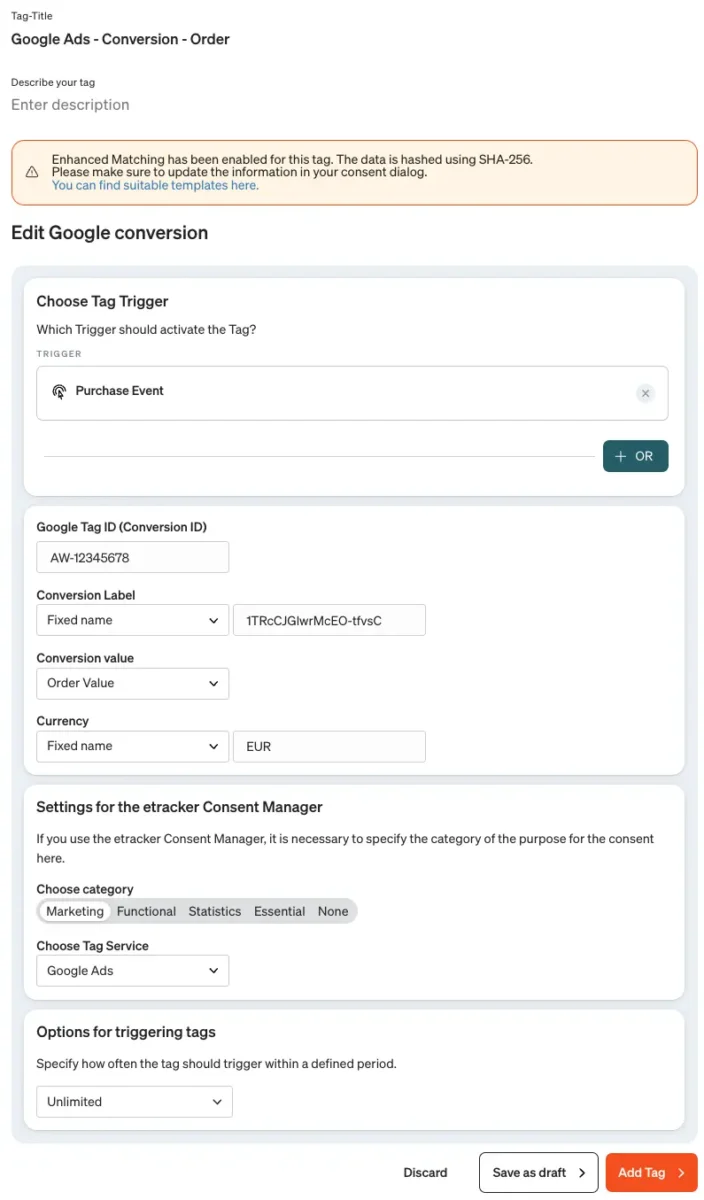Click the plus icon on the OR button
704x1200 pixels.
click(621, 456)
